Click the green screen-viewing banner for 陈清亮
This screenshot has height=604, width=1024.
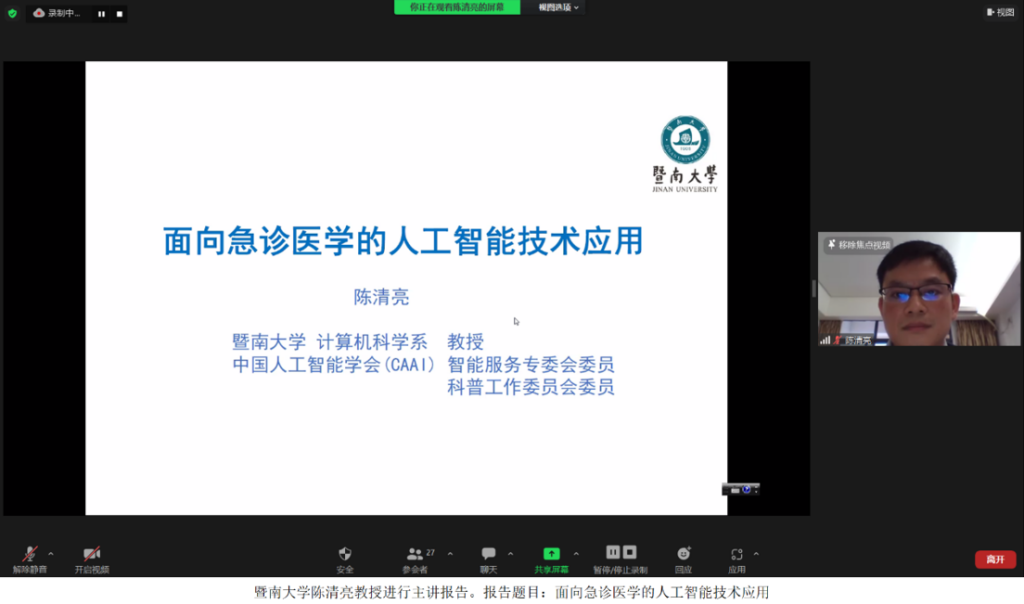[457, 7]
